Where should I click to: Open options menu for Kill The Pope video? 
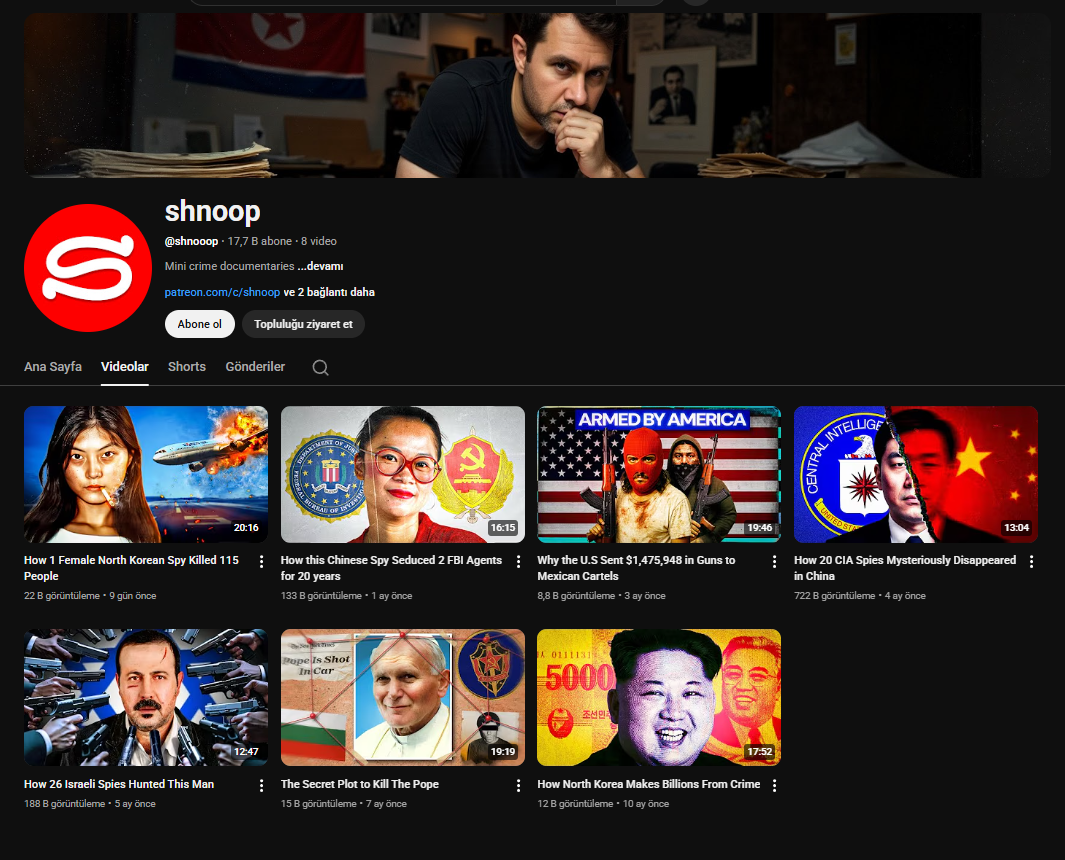pos(518,785)
